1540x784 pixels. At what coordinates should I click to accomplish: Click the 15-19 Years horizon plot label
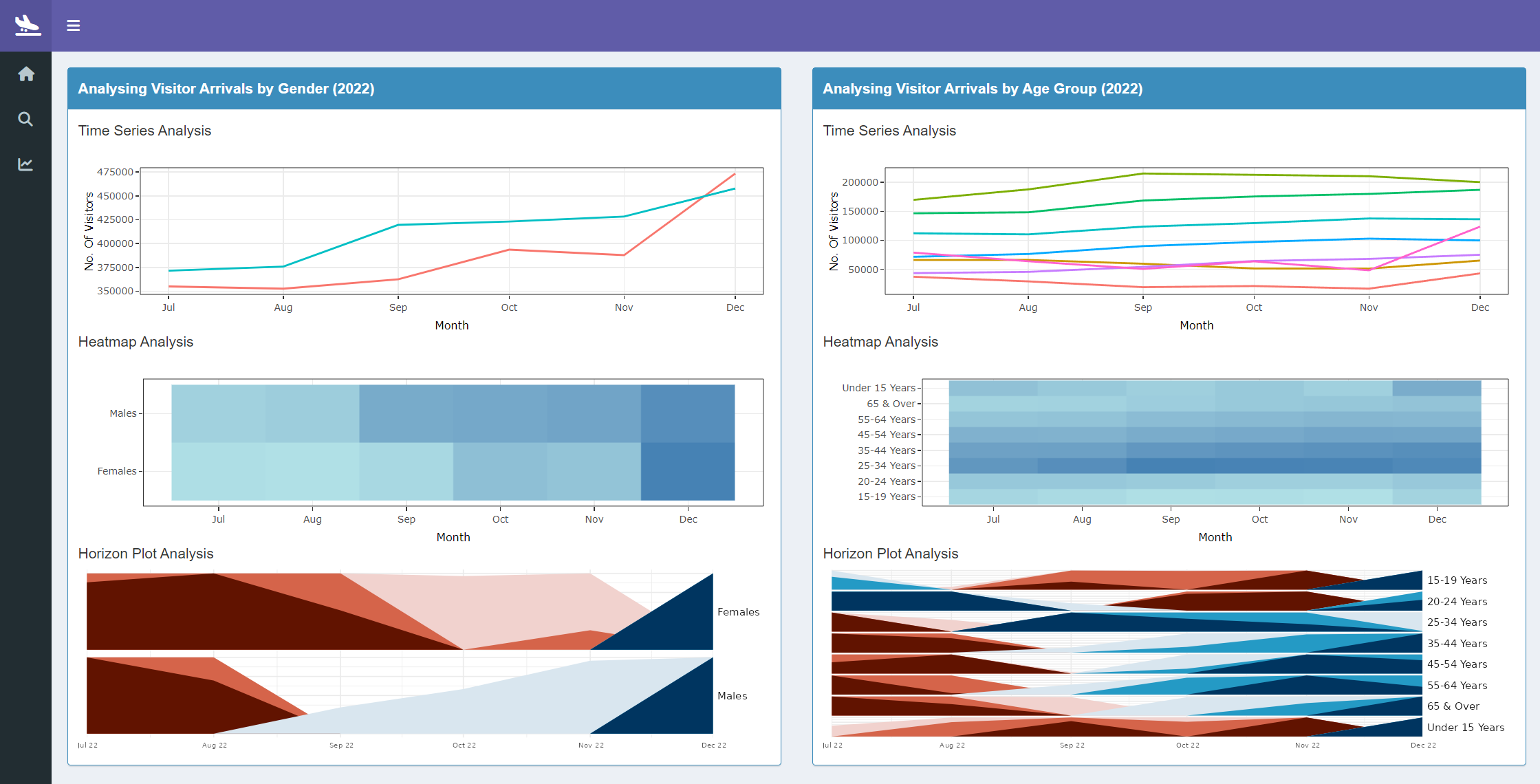tap(1457, 580)
